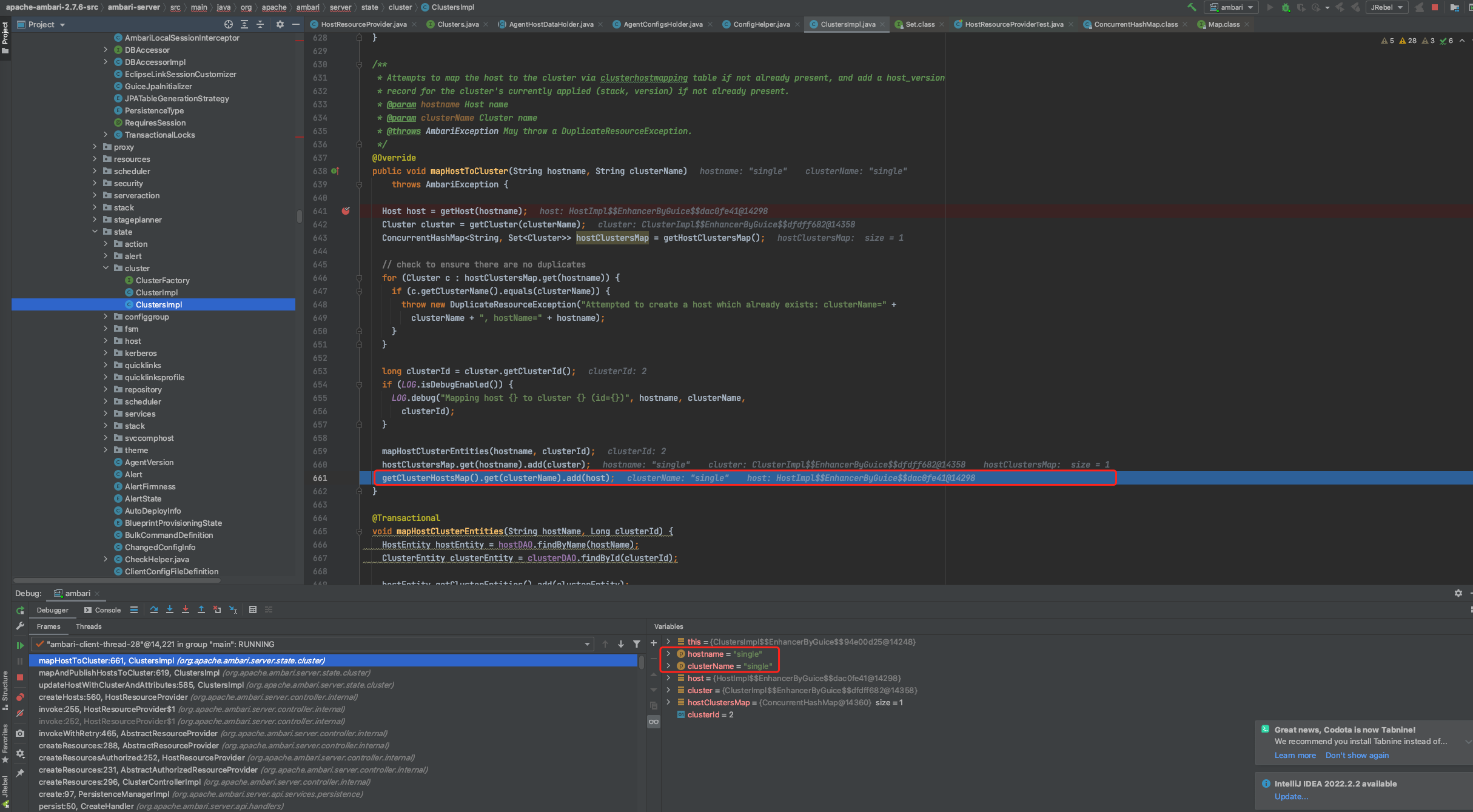Close the Set.class tab

tap(941, 24)
